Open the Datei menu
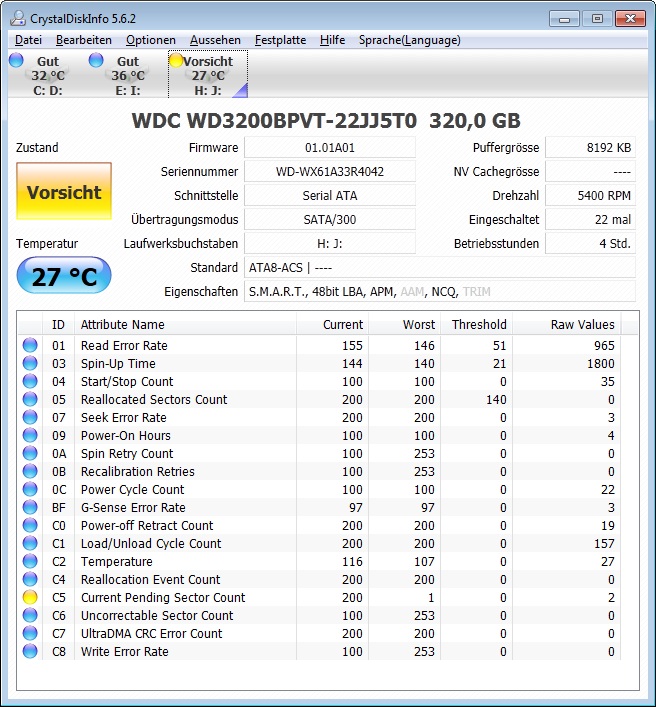Viewport: 656px width, 707px height. 28,40
